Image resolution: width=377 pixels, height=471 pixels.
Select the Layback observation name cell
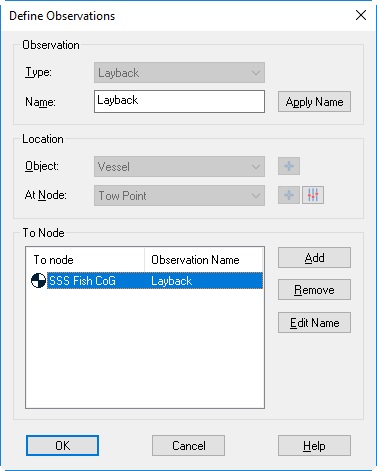coord(172,281)
